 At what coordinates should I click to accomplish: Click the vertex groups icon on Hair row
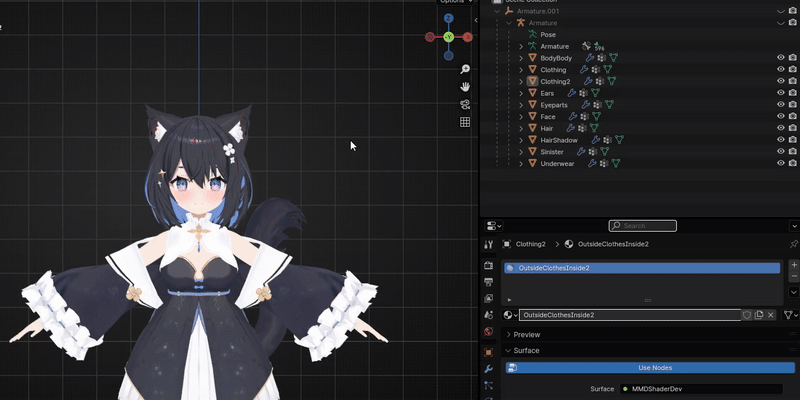click(x=582, y=128)
